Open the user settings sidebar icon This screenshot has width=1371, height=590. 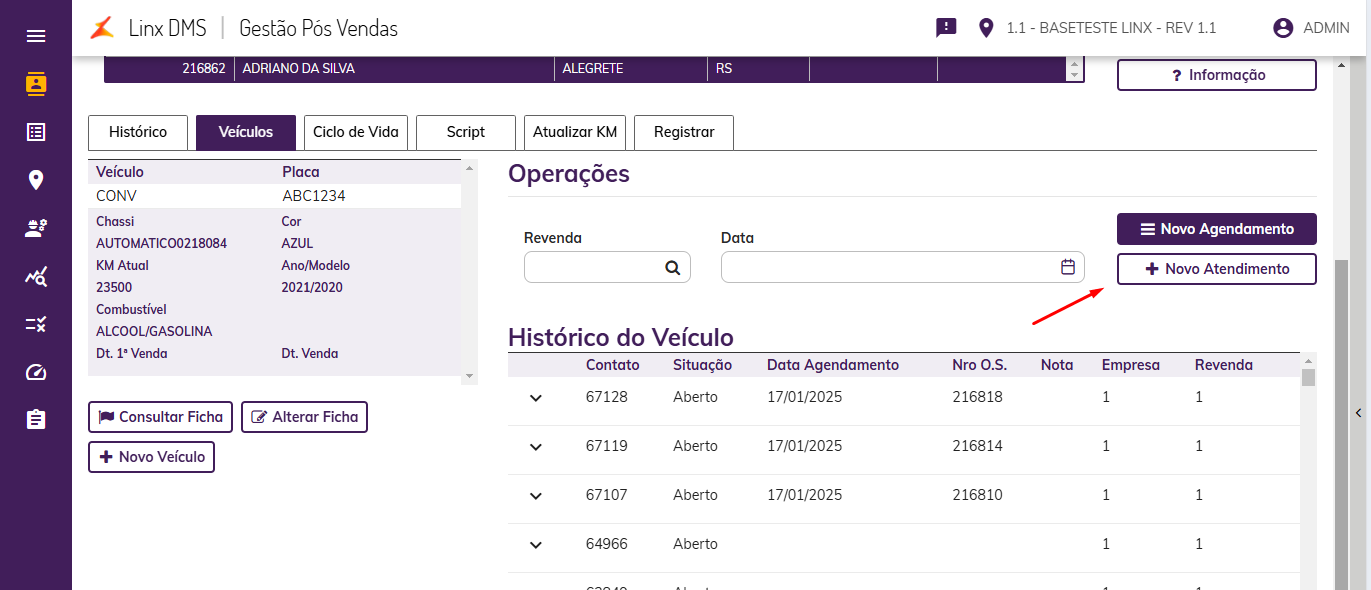pyautogui.click(x=36, y=228)
